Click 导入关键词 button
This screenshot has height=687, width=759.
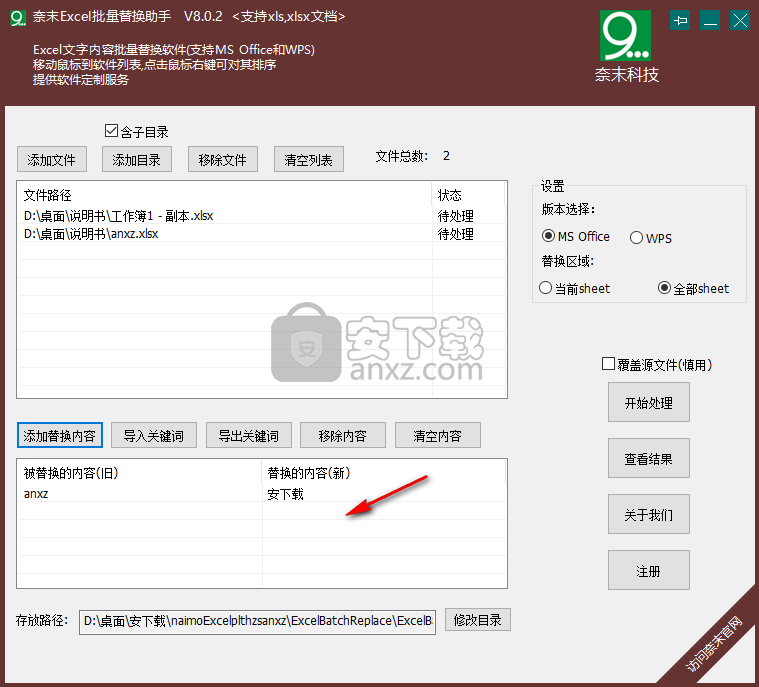154,435
